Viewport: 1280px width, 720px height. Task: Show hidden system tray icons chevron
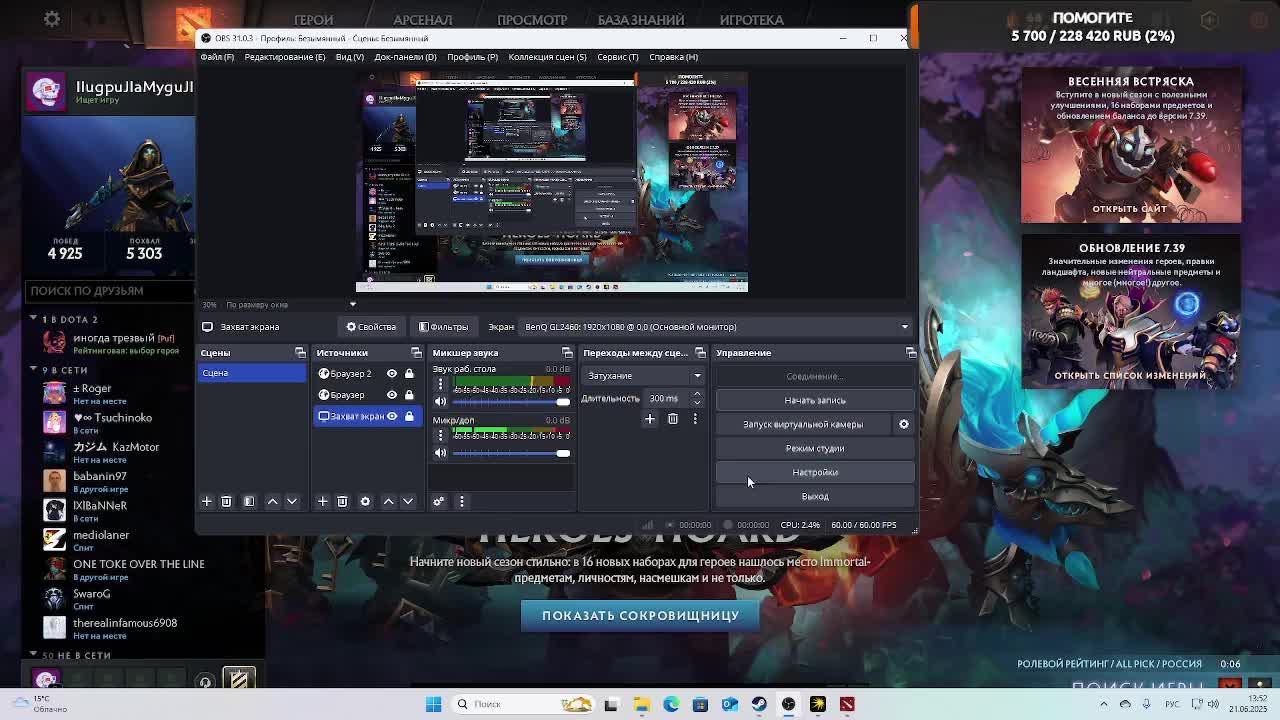pos(1104,704)
